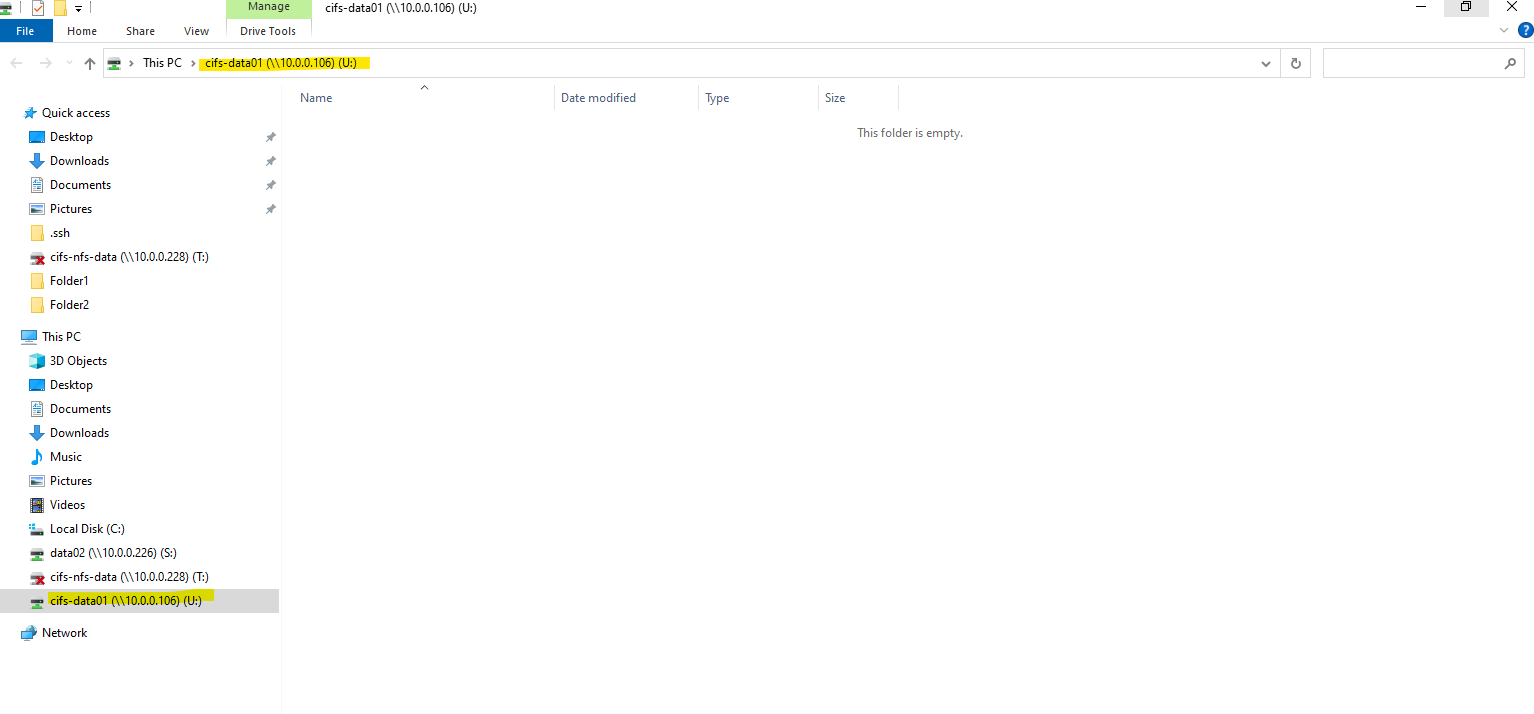Viewport: 1534px width, 714px height.
Task: Click the pin icon beside Documents
Action: click(x=270, y=185)
